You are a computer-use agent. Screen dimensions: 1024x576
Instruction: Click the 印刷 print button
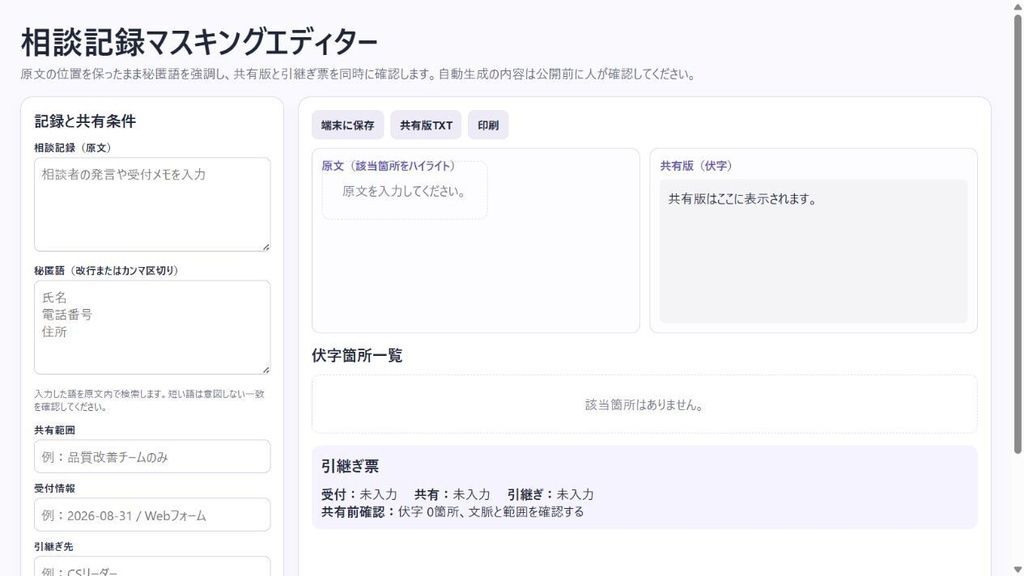[488, 125]
